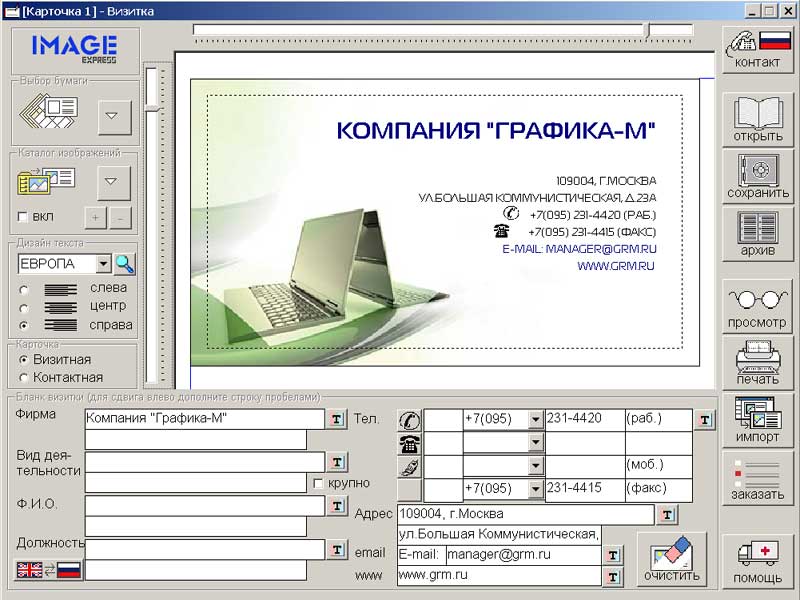Open a card with открыть icon
The width and height of the screenshot is (800, 600).
(x=758, y=119)
